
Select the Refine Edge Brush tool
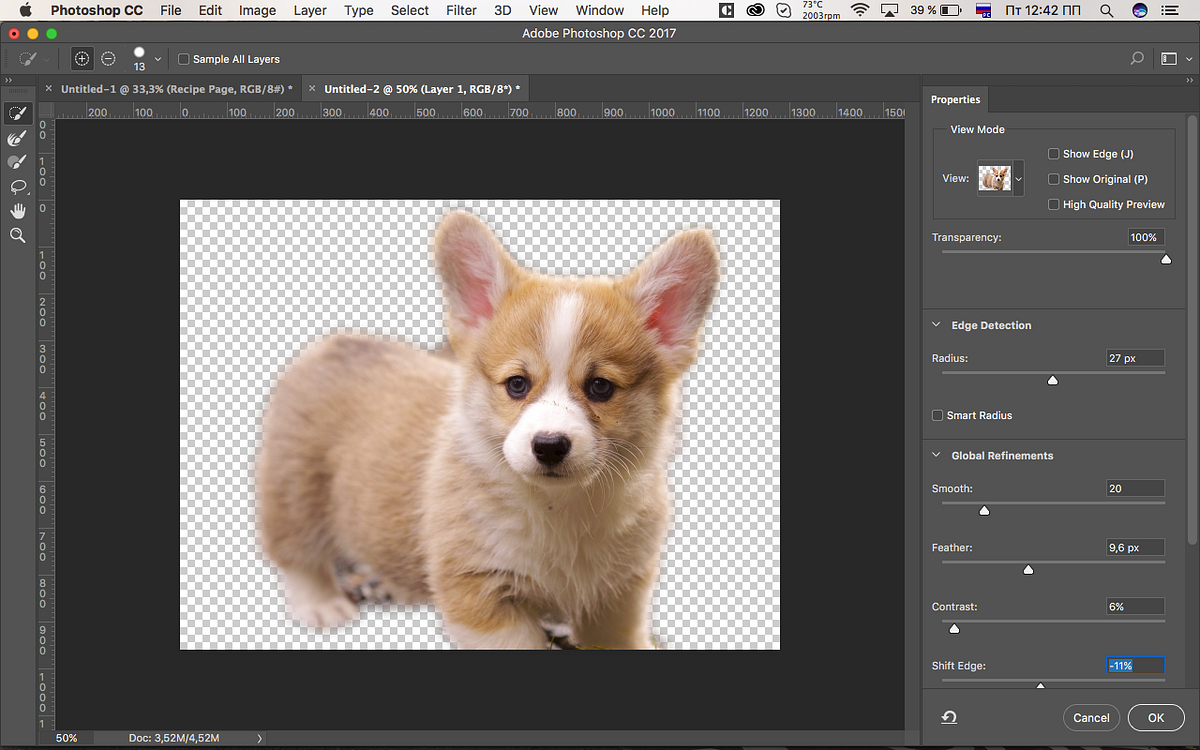tap(17, 138)
